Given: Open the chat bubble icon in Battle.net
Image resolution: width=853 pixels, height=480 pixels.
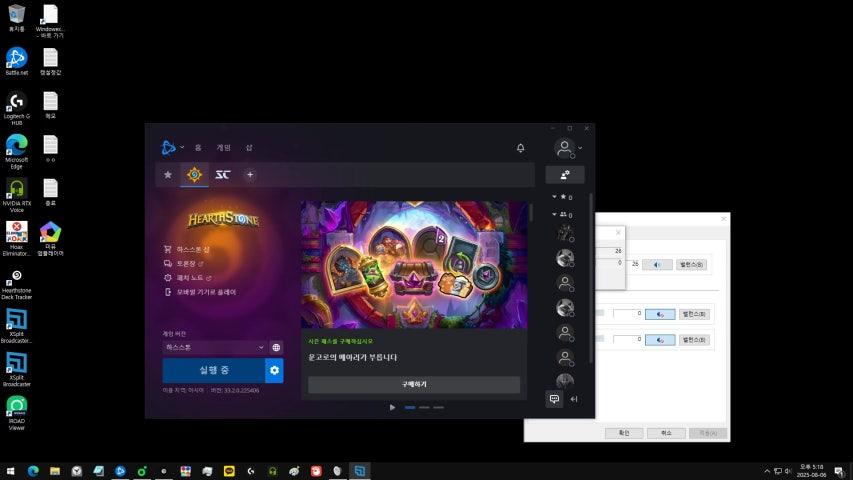Looking at the screenshot, I should point(554,399).
